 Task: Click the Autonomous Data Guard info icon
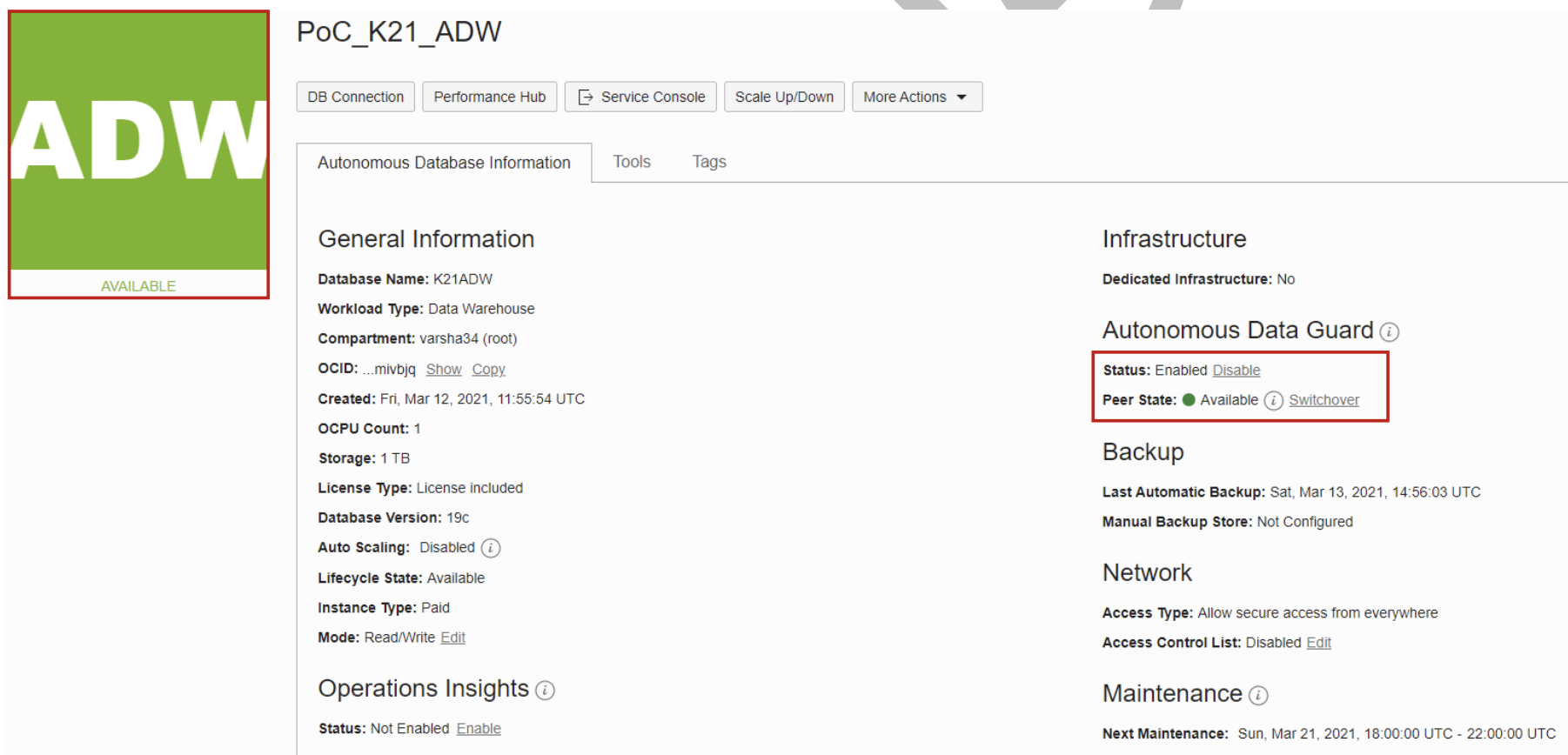tap(1390, 332)
